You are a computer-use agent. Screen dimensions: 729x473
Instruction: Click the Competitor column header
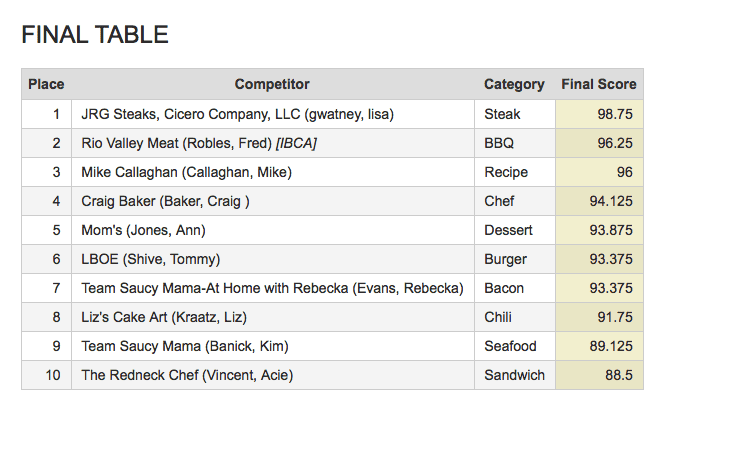[272, 84]
